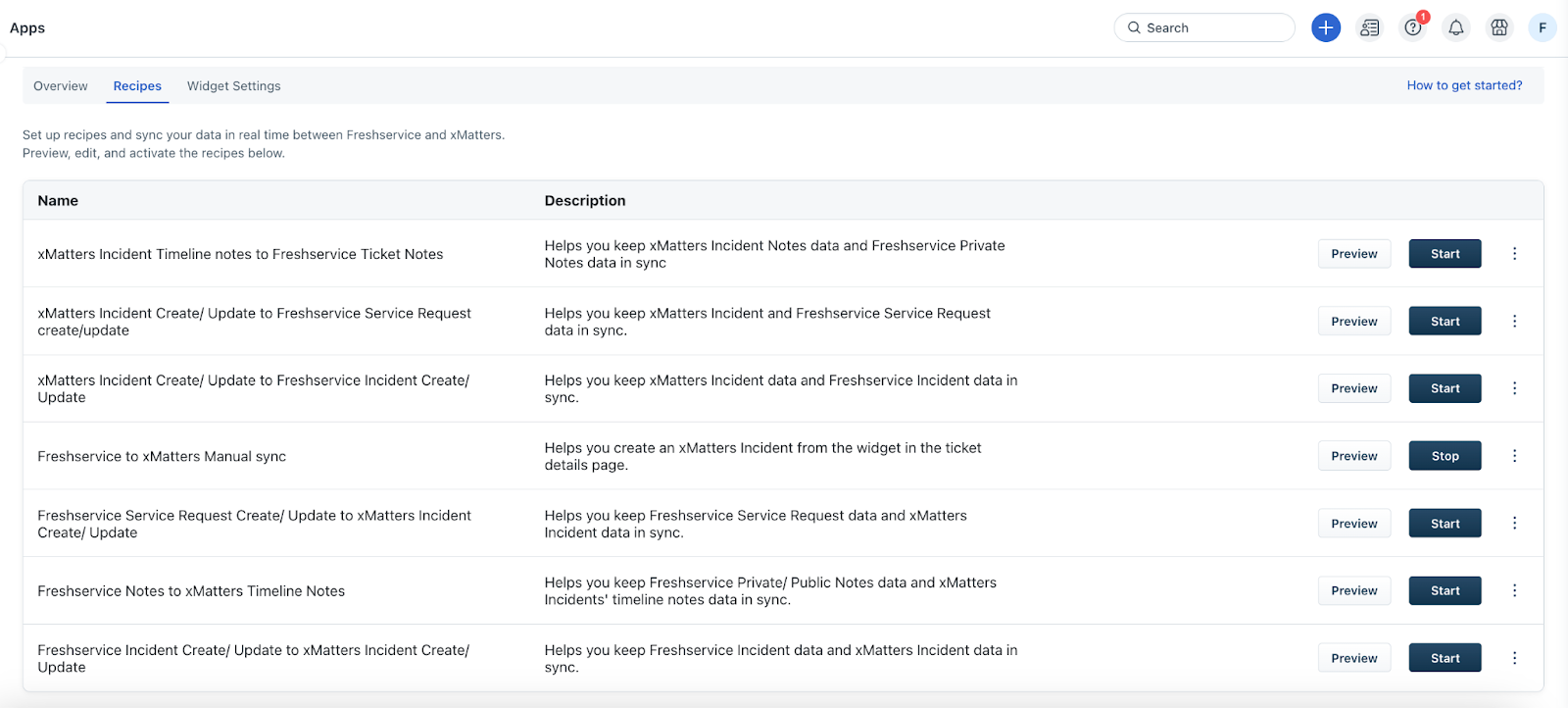Start the Freshservice Notes to xMatters Timeline Notes recipe
The height and width of the screenshot is (708, 1568).
click(x=1445, y=590)
